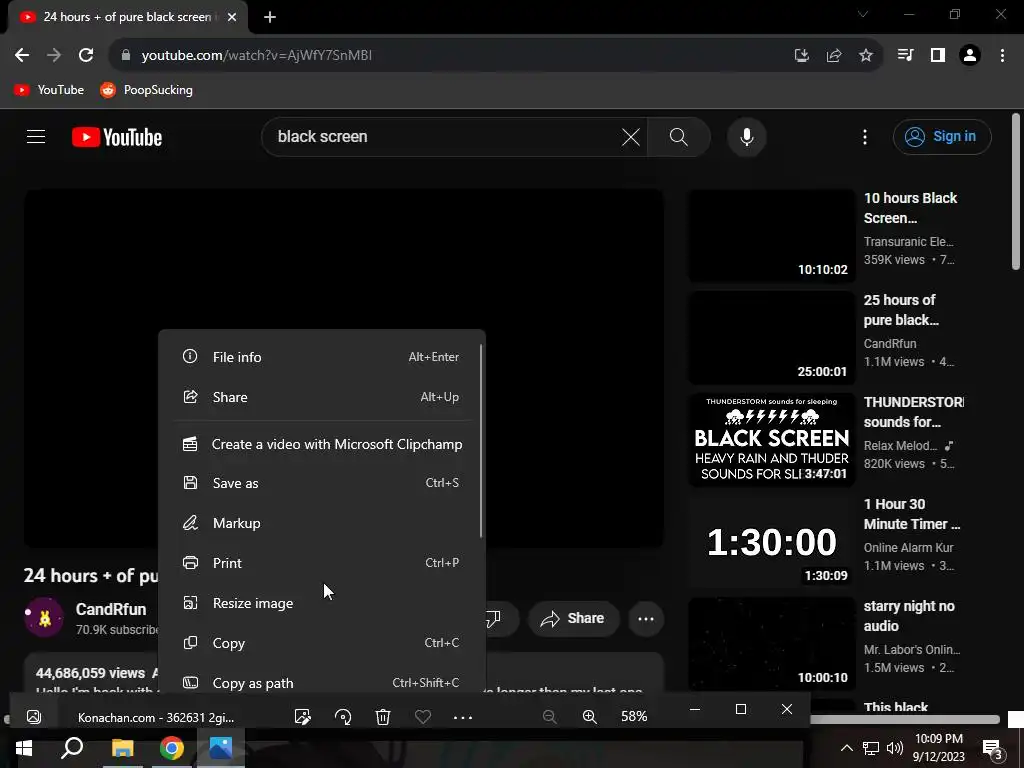1024x768 pixels.
Task: Rotate the image in Photos
Action: click(343, 717)
